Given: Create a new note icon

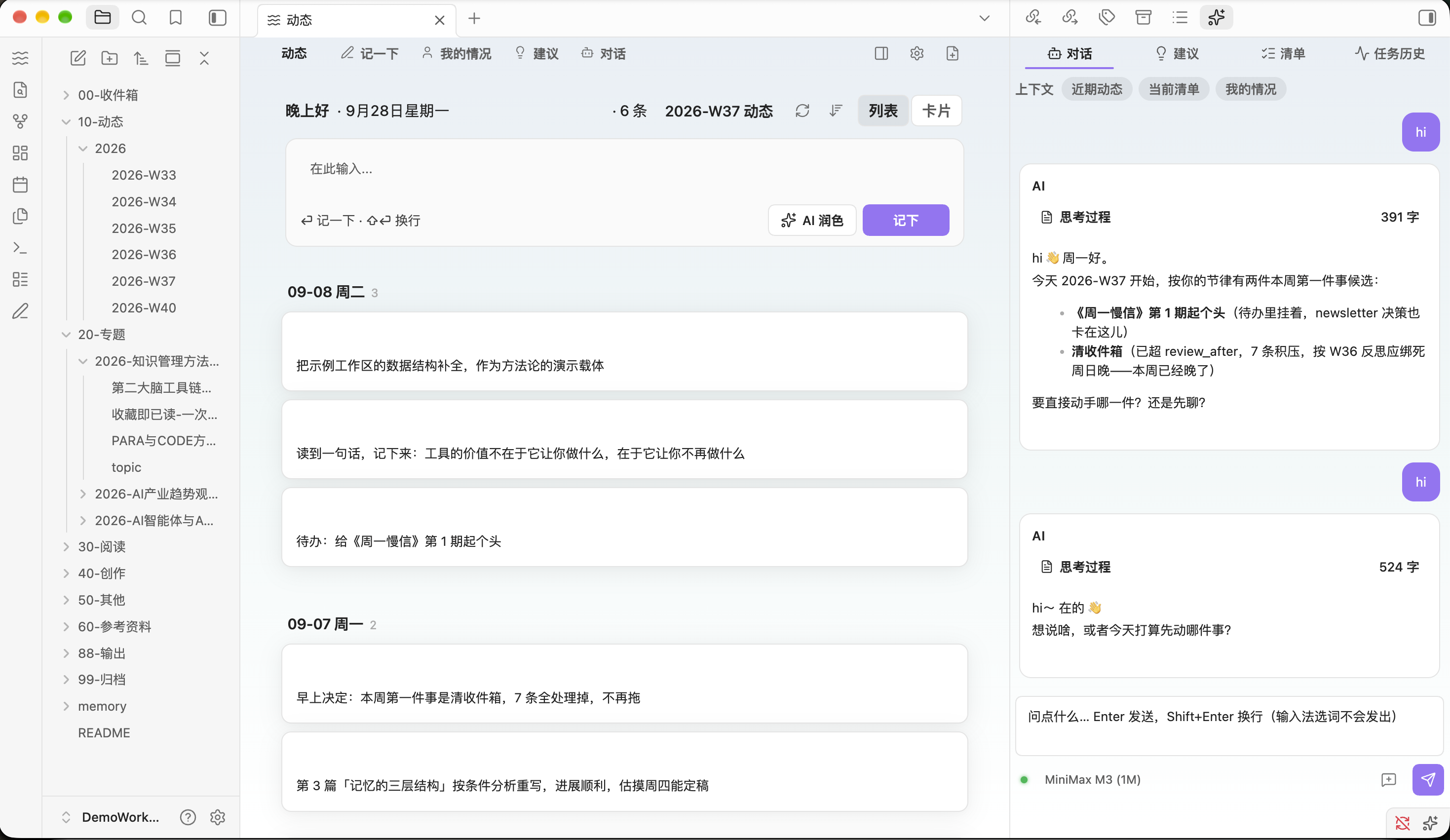Looking at the screenshot, I should (77, 58).
